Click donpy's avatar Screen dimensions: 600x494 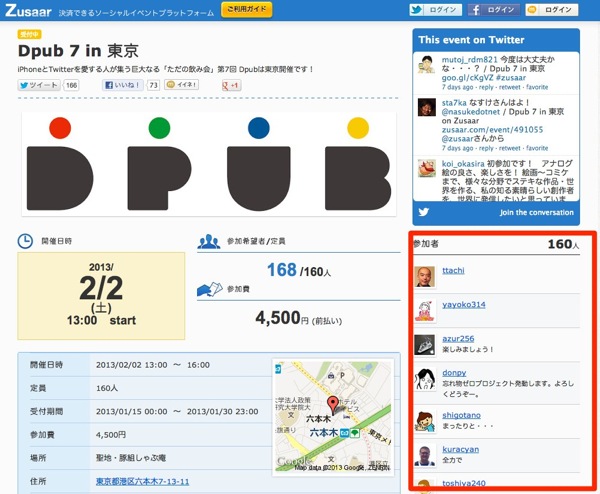[x=425, y=379]
